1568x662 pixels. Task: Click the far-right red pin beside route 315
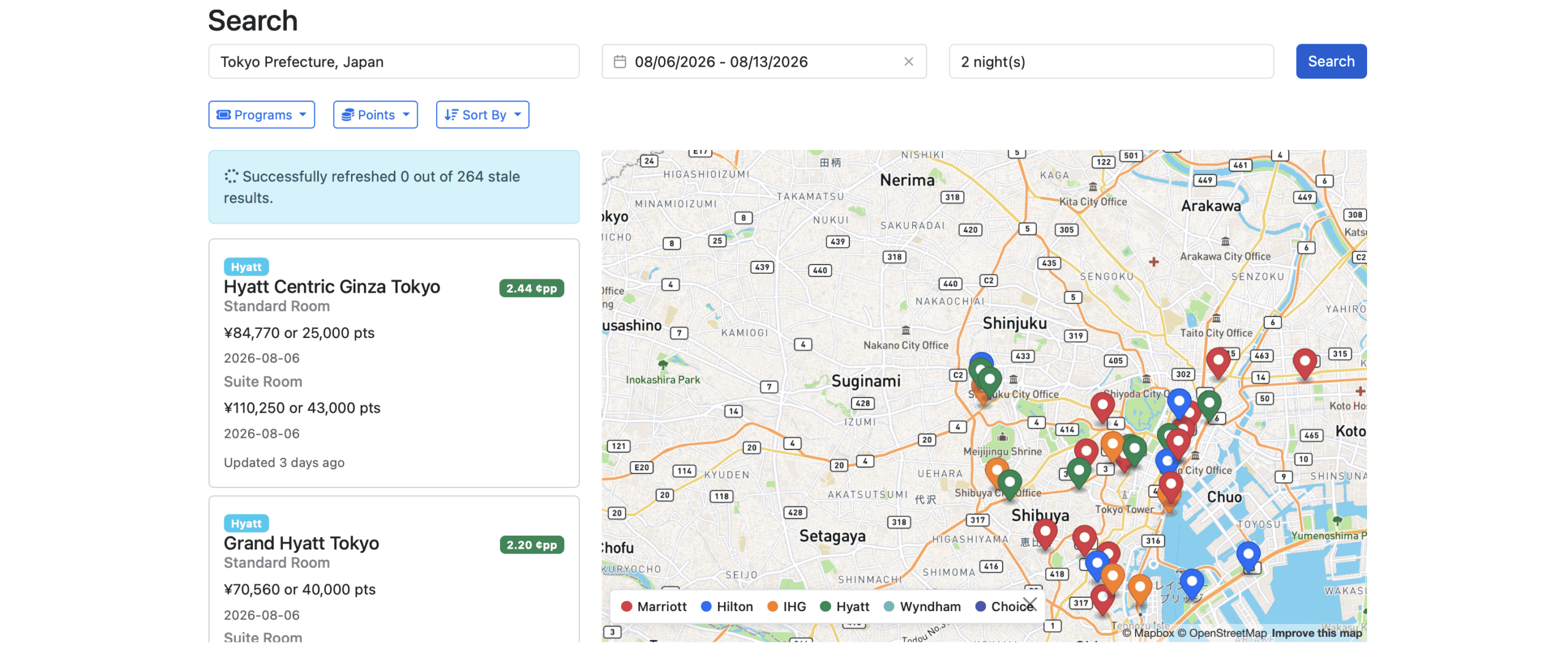click(x=1304, y=362)
